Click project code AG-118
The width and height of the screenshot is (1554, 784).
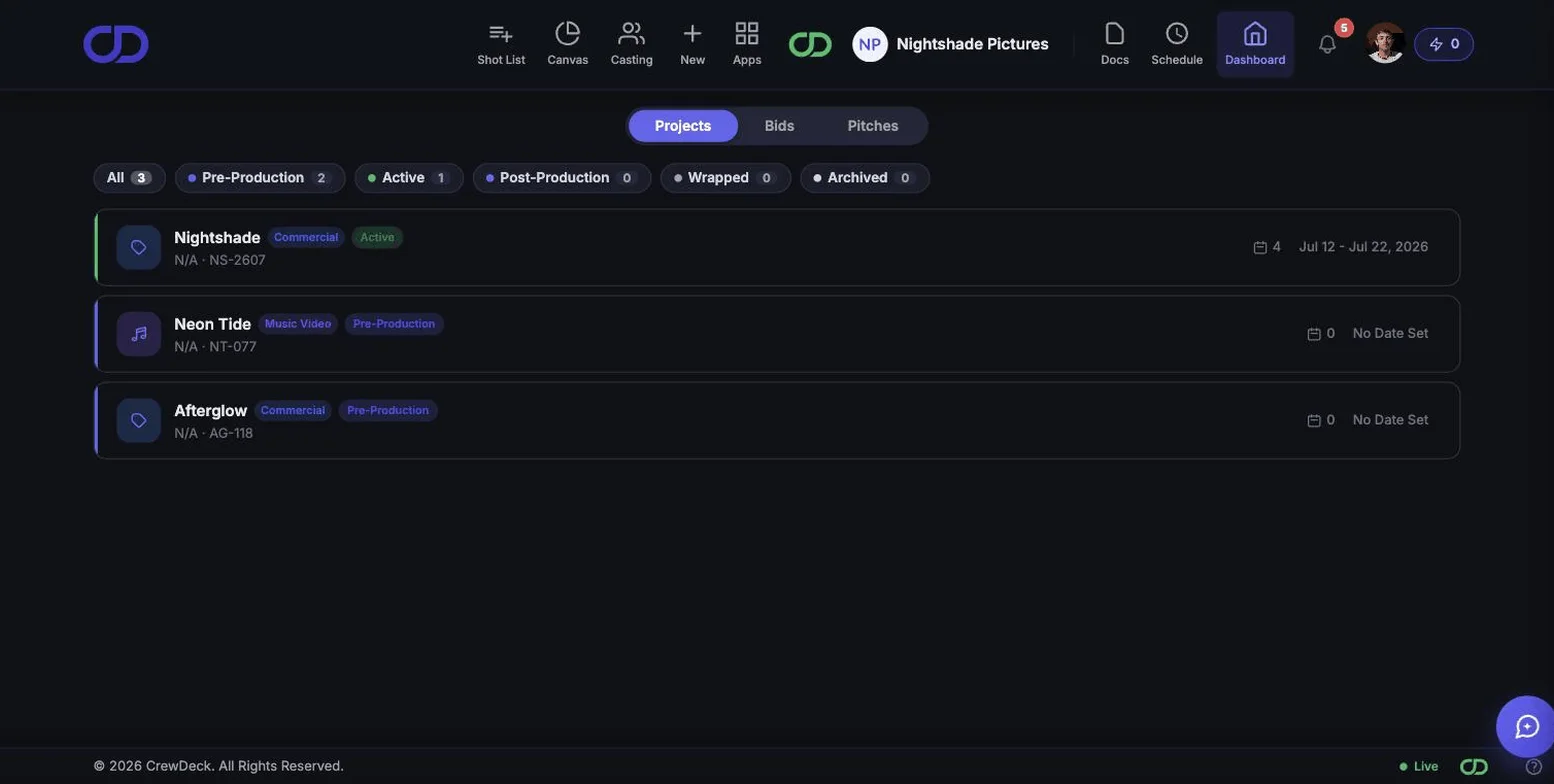[x=231, y=434]
